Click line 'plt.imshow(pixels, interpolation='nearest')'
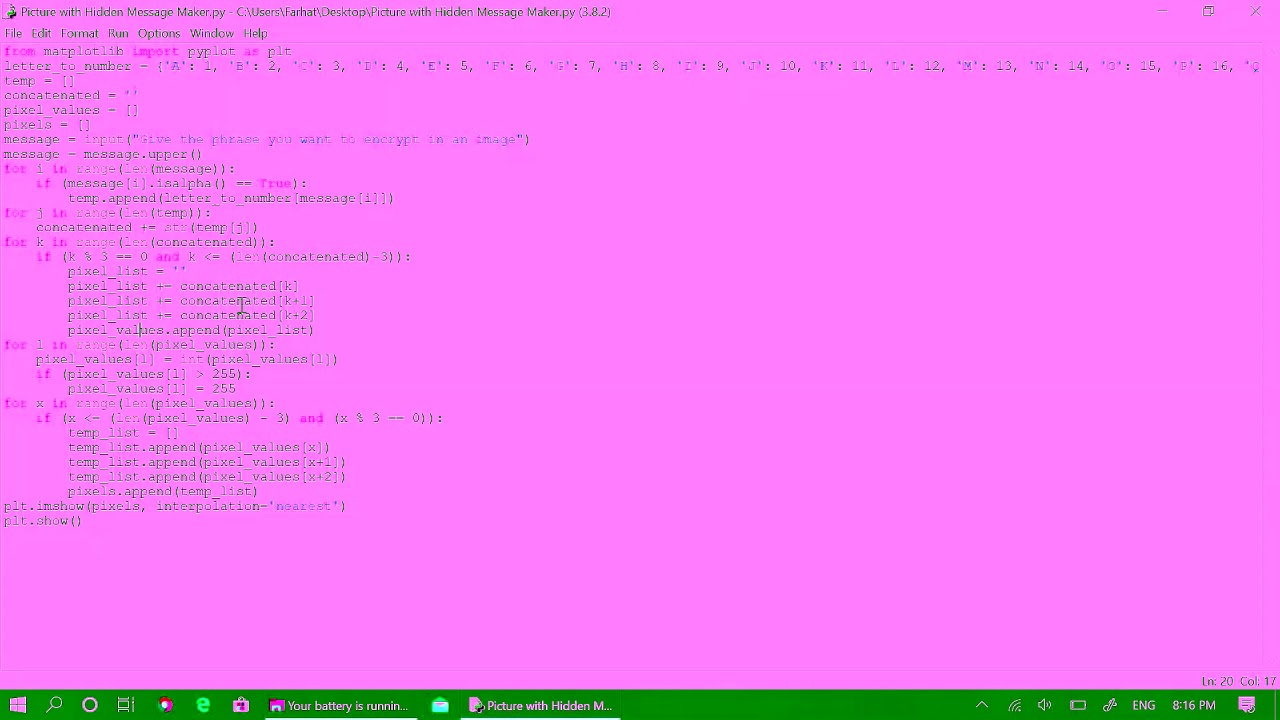This screenshot has width=1280, height=720. point(175,506)
